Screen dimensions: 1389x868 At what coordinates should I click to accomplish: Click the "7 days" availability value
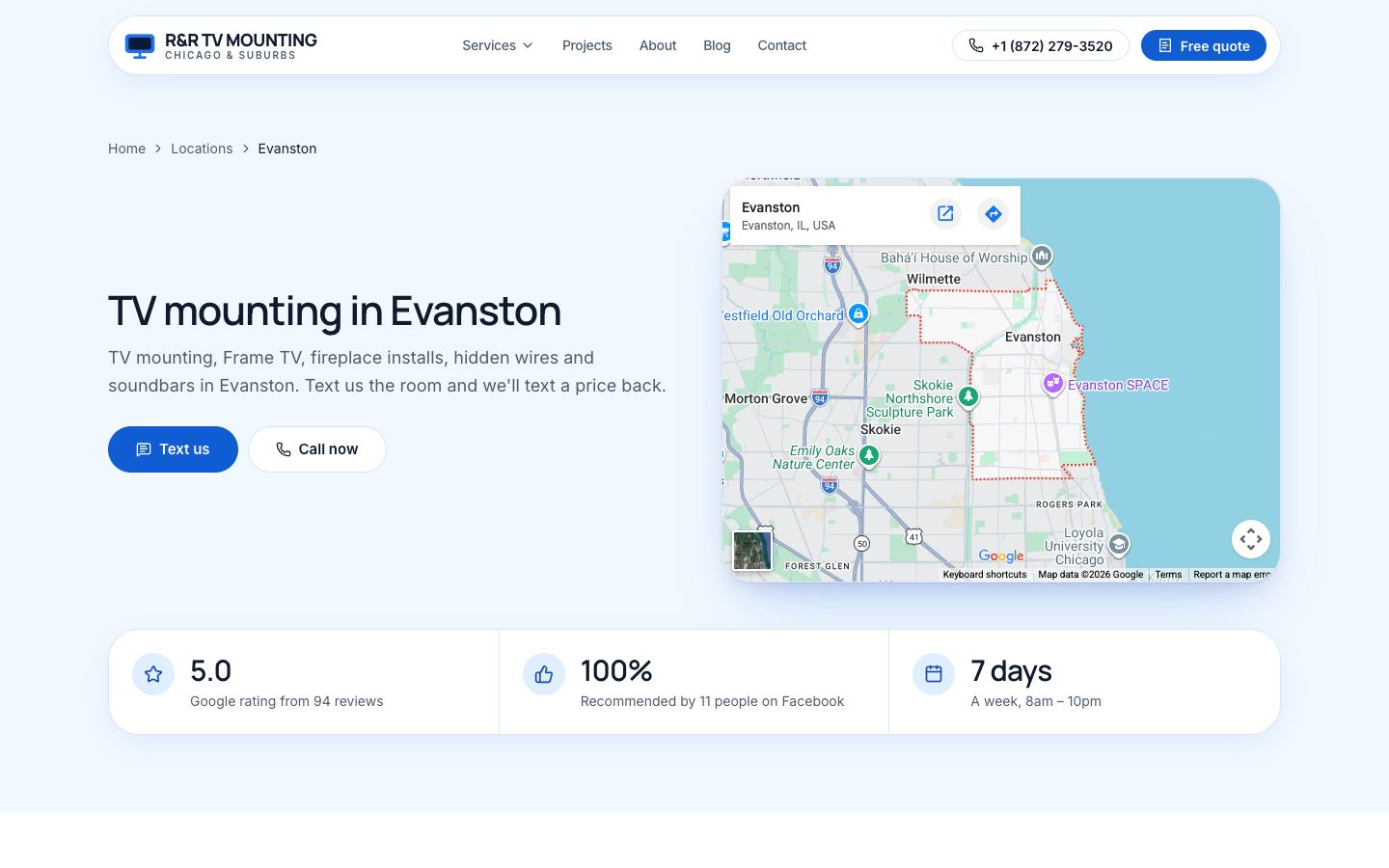[x=1011, y=670]
